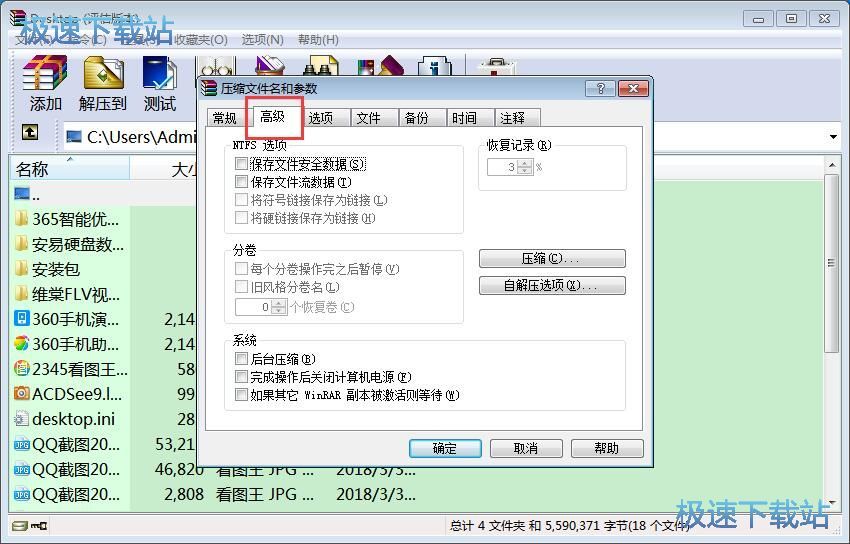Screen dimensions: 850x544
Task: Select the 2345看图王... file
Action: click(70, 369)
